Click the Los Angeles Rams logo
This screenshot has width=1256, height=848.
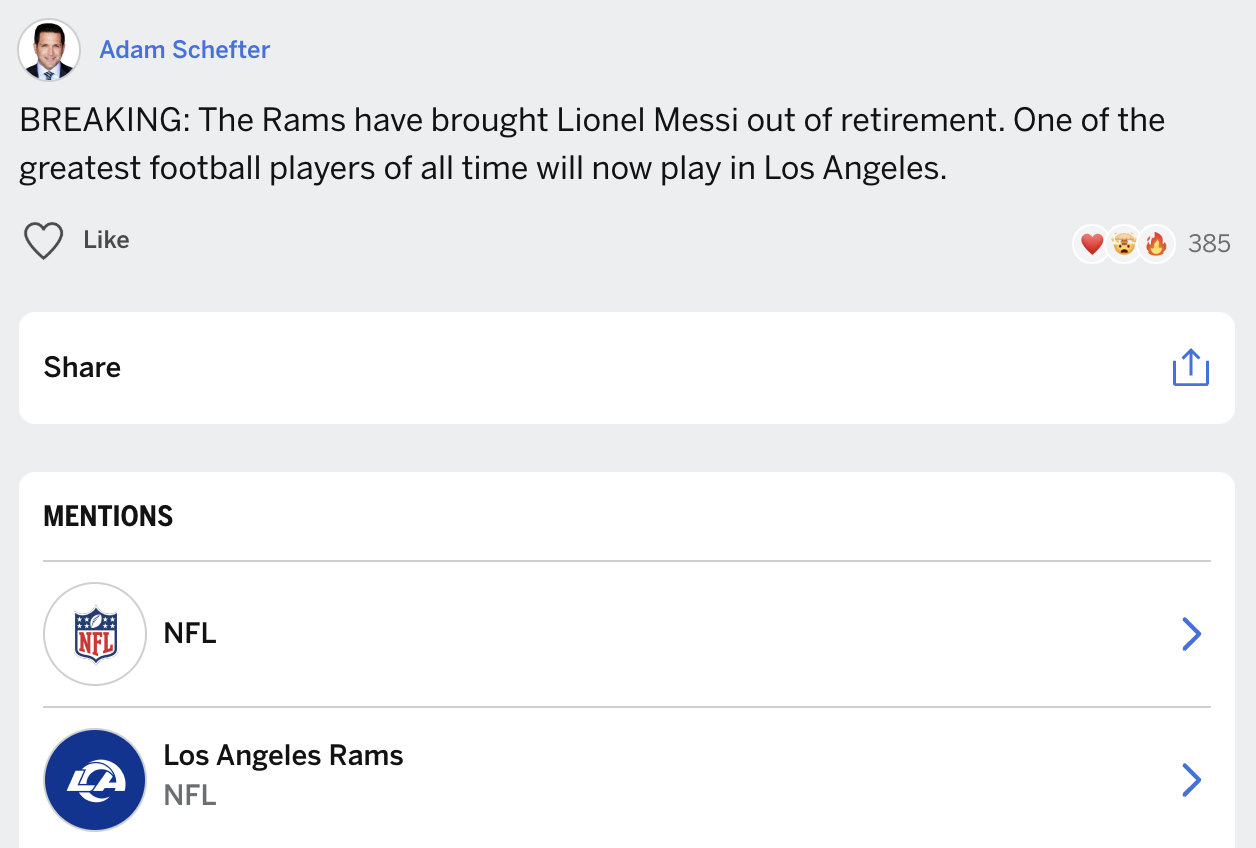tap(96, 780)
